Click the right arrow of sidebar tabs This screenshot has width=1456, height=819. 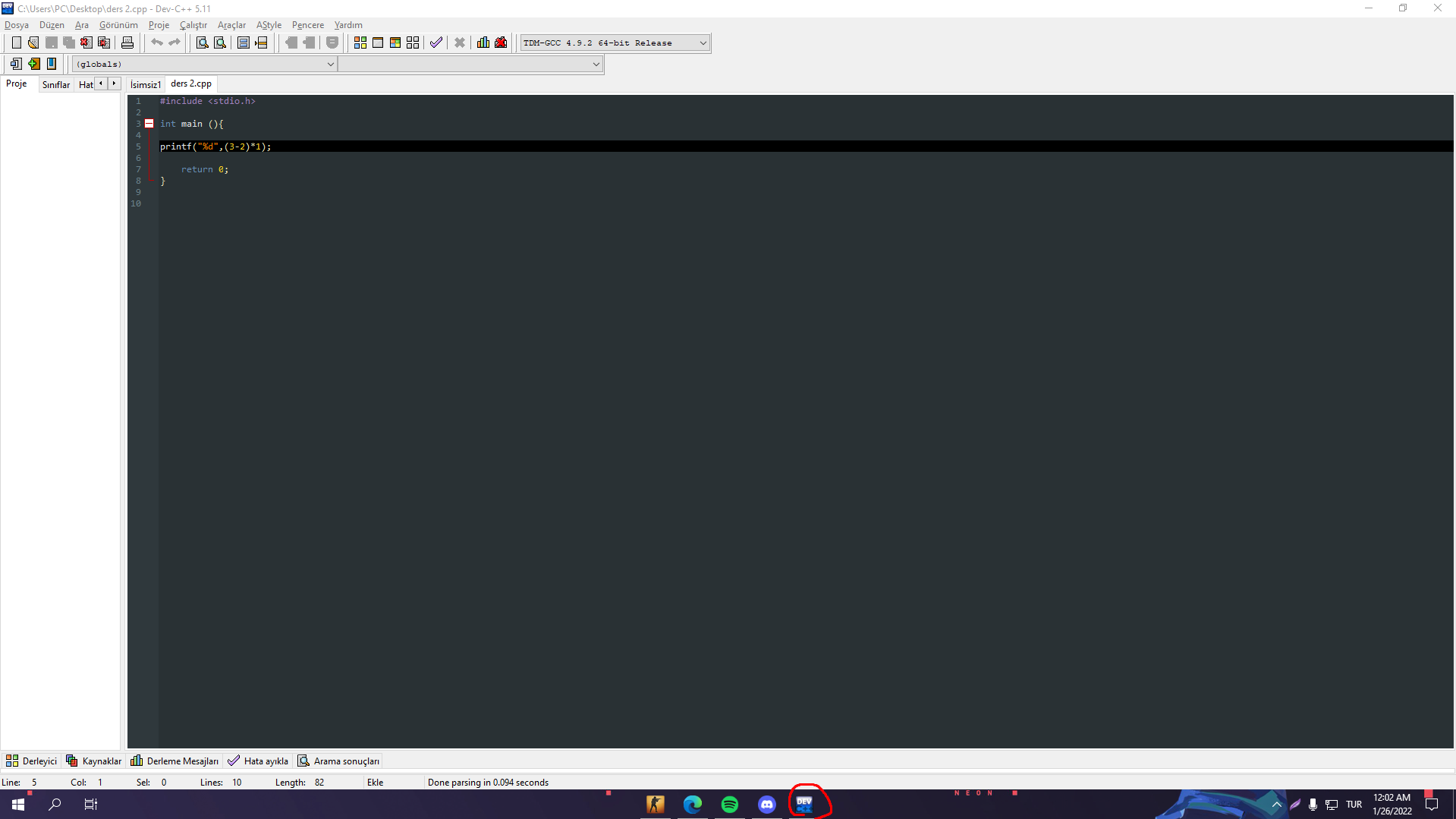(x=114, y=83)
